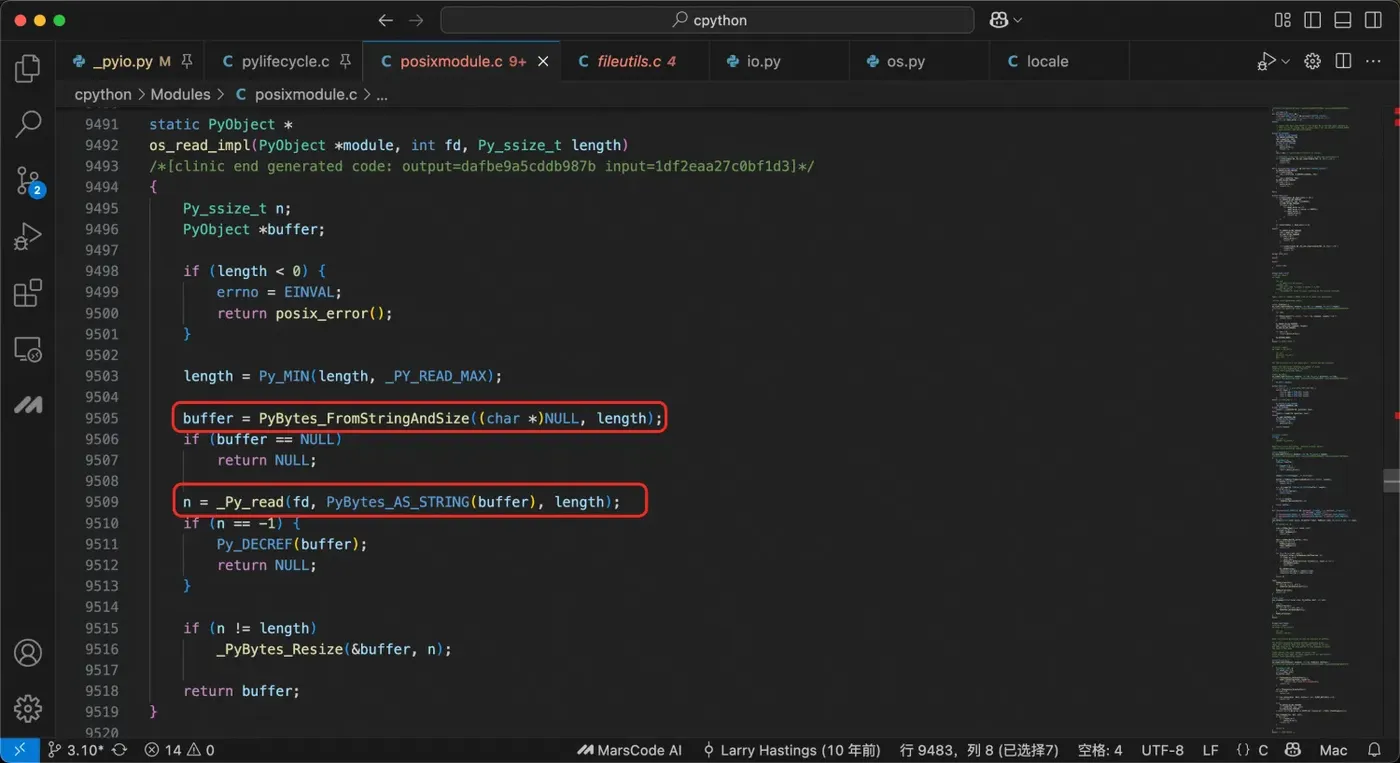Viewport: 1400px width, 763px height.
Task: Split the editor to the right
Action: tap(1343, 61)
